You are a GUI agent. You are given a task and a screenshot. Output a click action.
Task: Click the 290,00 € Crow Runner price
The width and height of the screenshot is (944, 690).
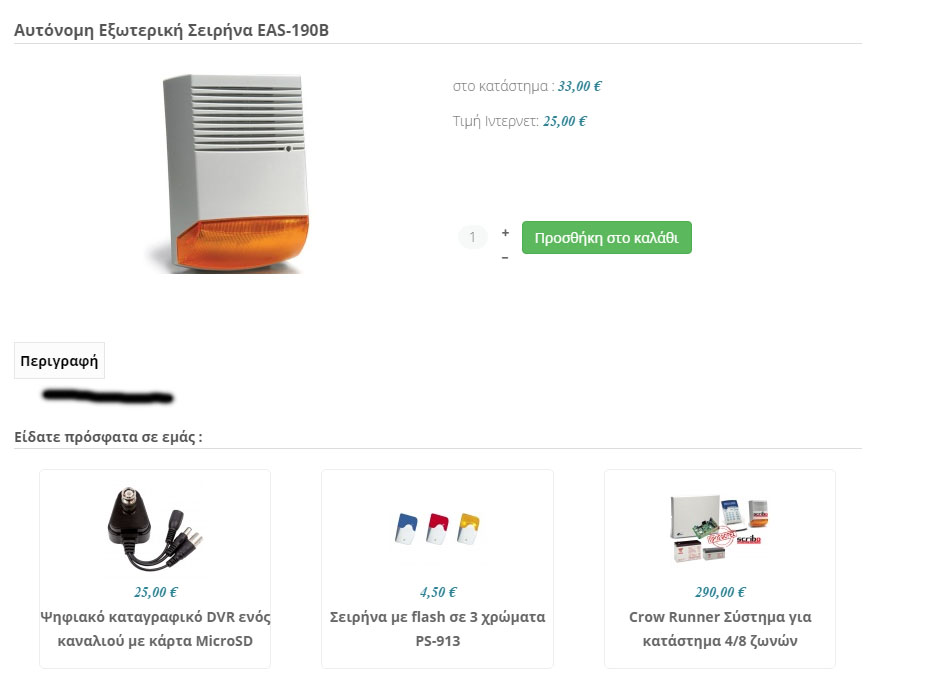click(x=720, y=592)
